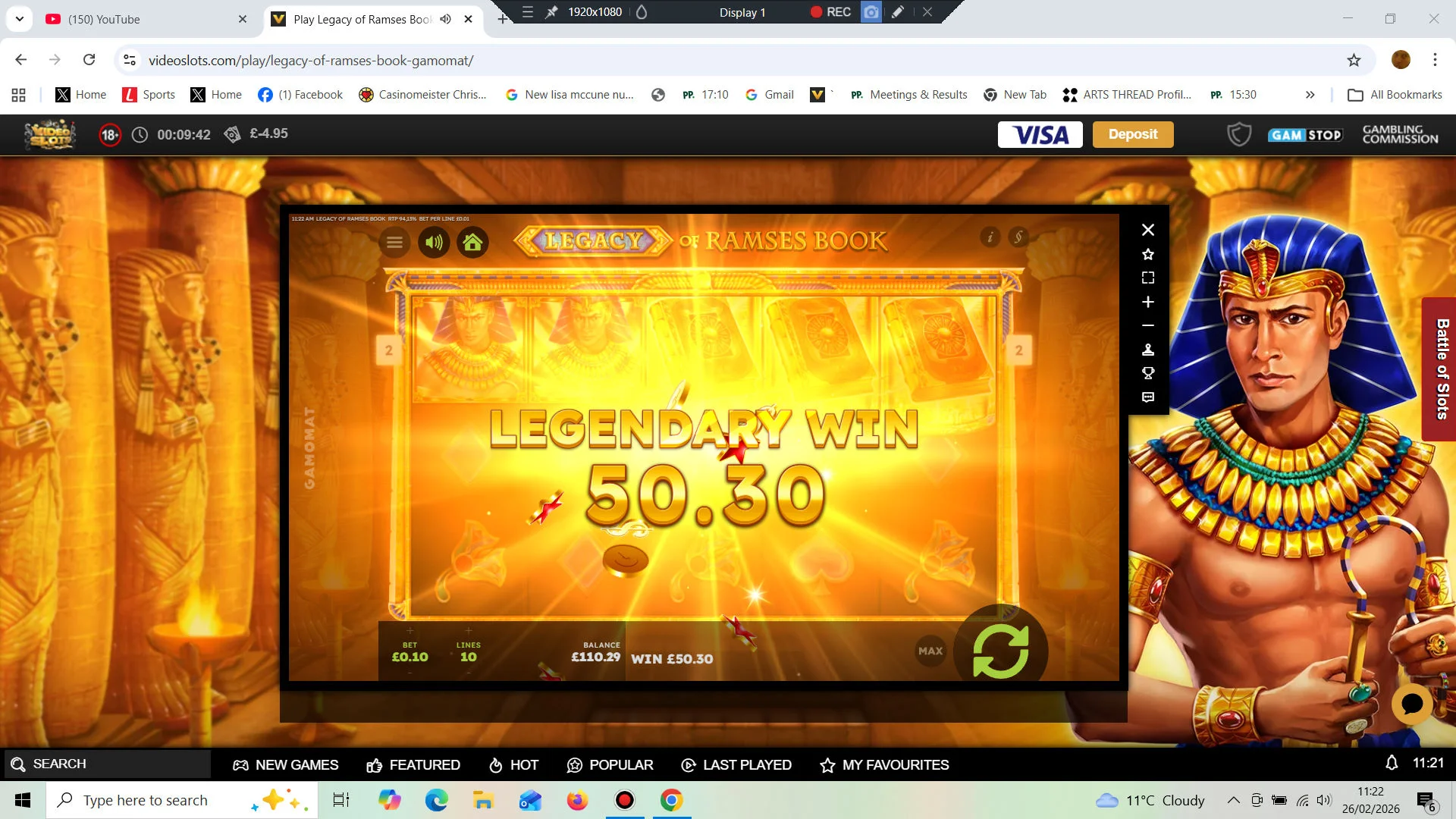Expand browser tab search dropdown
The height and width of the screenshot is (819, 1456).
[19, 19]
